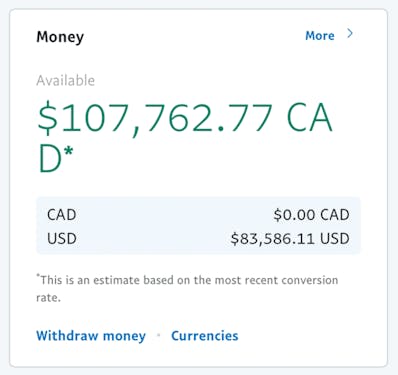Click the gray Available label
The image size is (398, 375).
click(66, 81)
